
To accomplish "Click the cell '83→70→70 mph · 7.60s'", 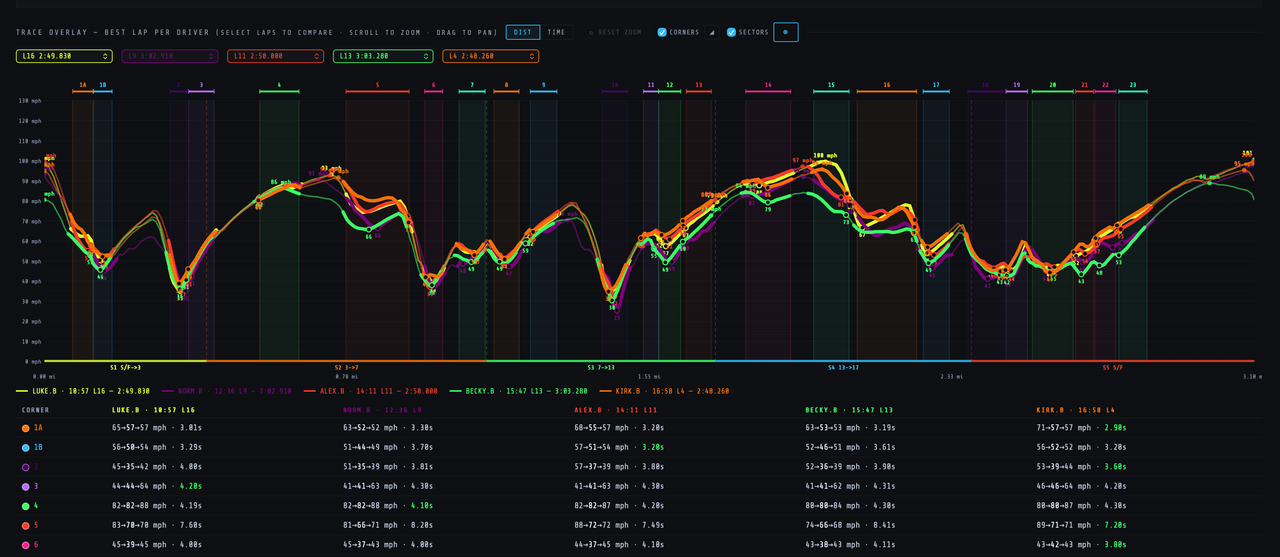I will click(x=158, y=525).
